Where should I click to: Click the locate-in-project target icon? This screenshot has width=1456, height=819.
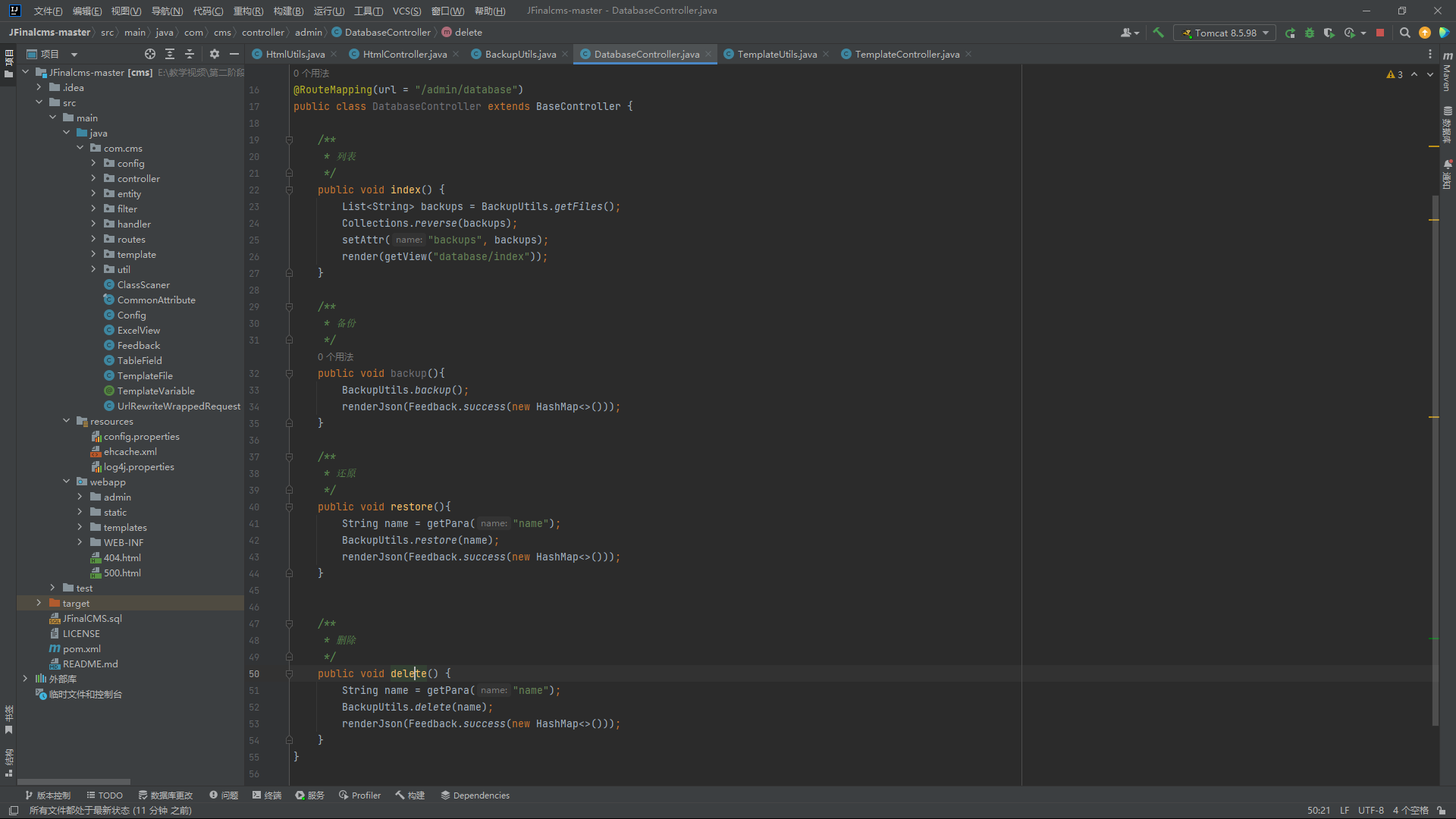(150, 54)
